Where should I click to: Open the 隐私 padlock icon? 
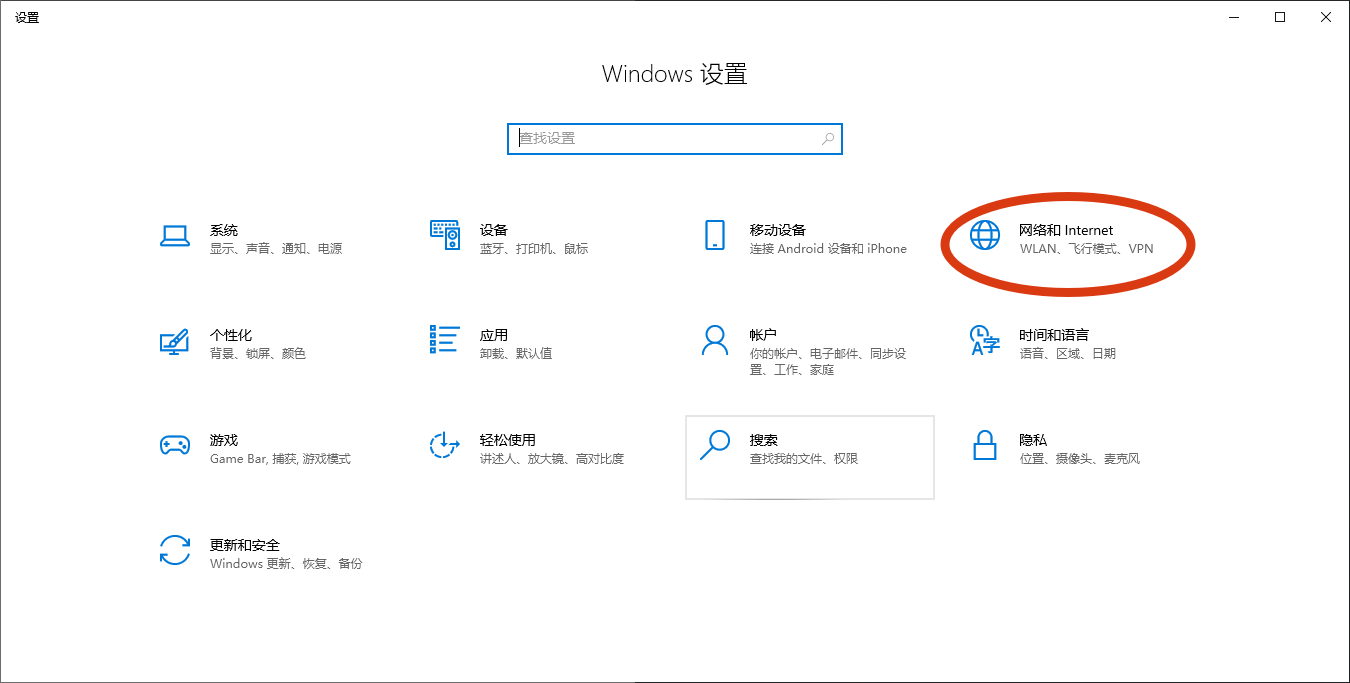coord(985,445)
